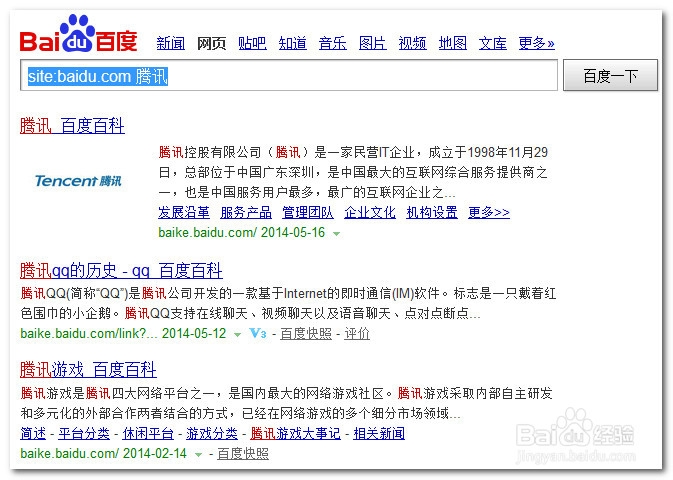Viewport: 673px width, 480px height.
Task: Click the Baidu logo
Action: click(79, 33)
